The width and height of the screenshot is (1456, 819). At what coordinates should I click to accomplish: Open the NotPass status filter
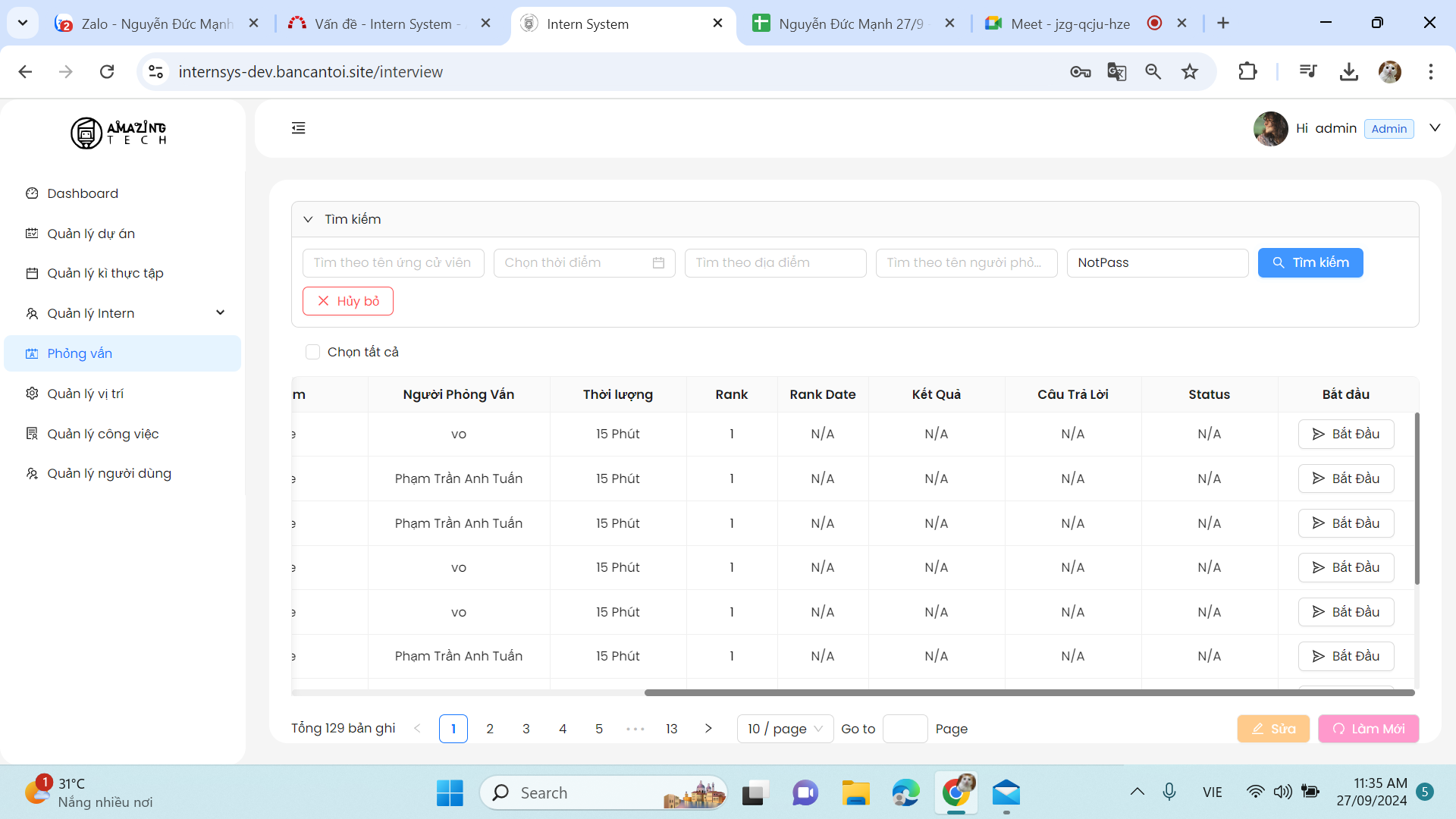pyautogui.click(x=1156, y=263)
